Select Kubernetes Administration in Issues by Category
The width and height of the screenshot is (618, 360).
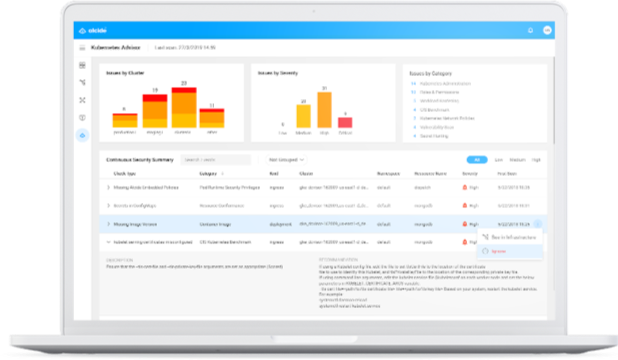[445, 84]
